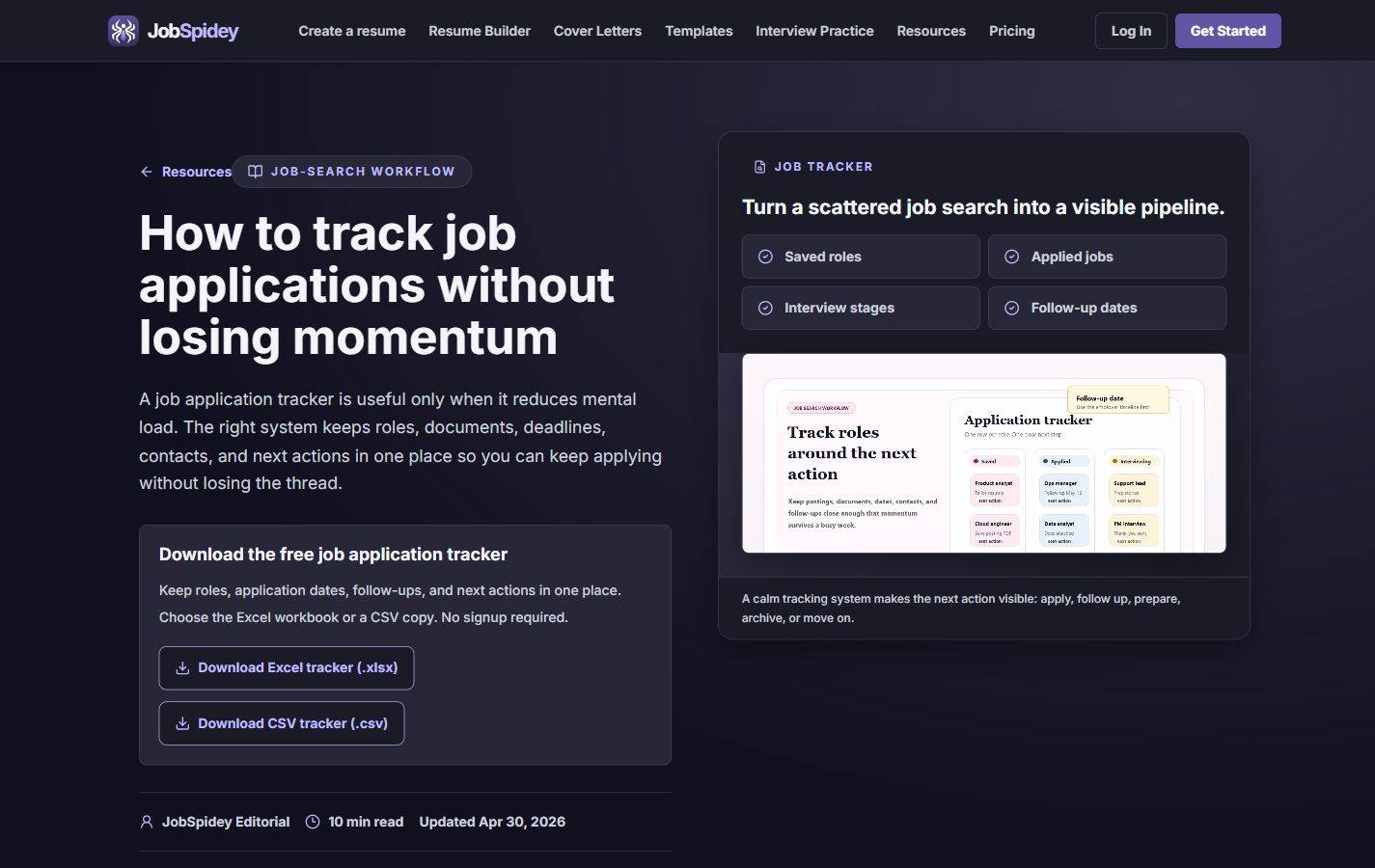Select the Saved roles card
This screenshot has height=868, width=1375.
pos(861,257)
